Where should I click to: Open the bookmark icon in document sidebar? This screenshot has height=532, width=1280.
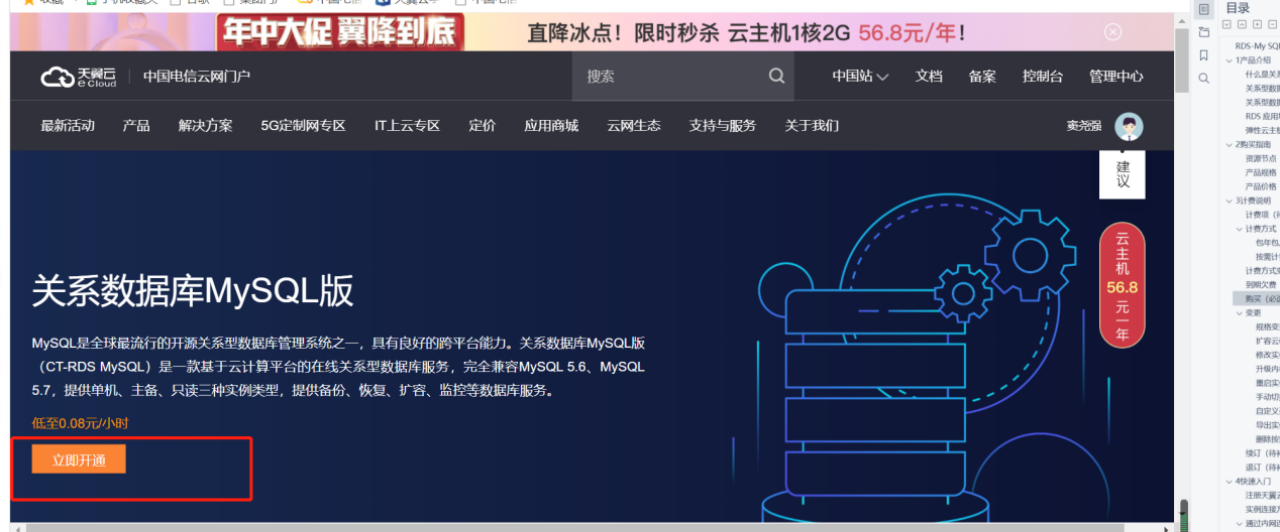pos(1204,55)
